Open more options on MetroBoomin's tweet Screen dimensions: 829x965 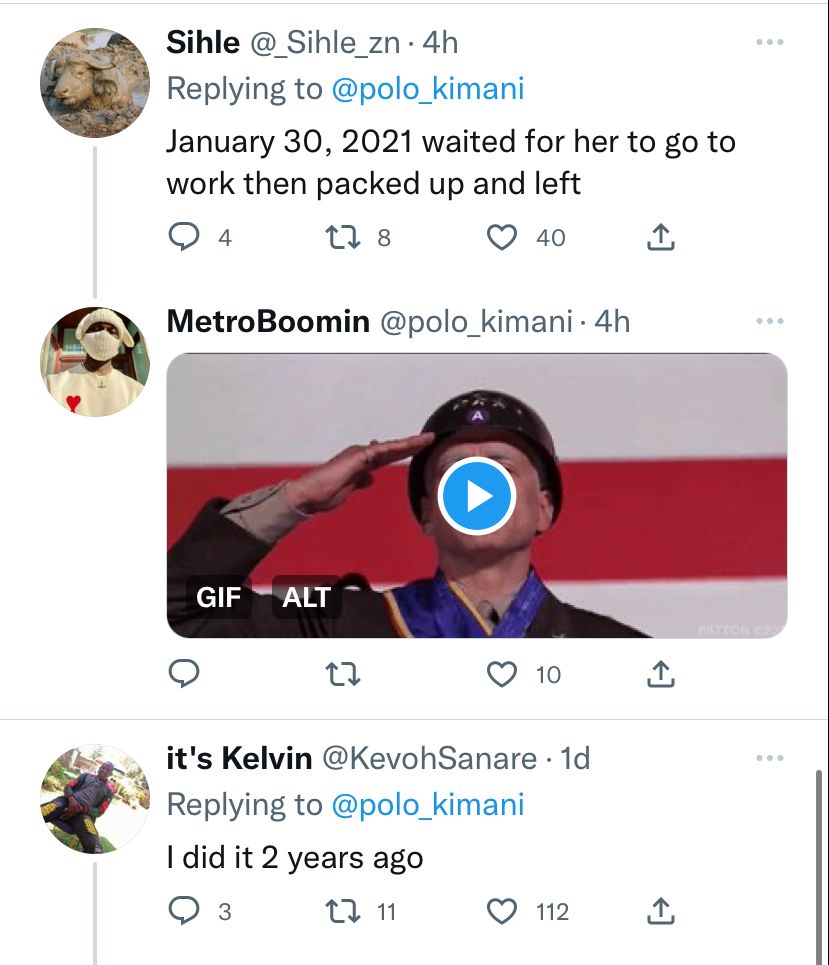tap(770, 321)
